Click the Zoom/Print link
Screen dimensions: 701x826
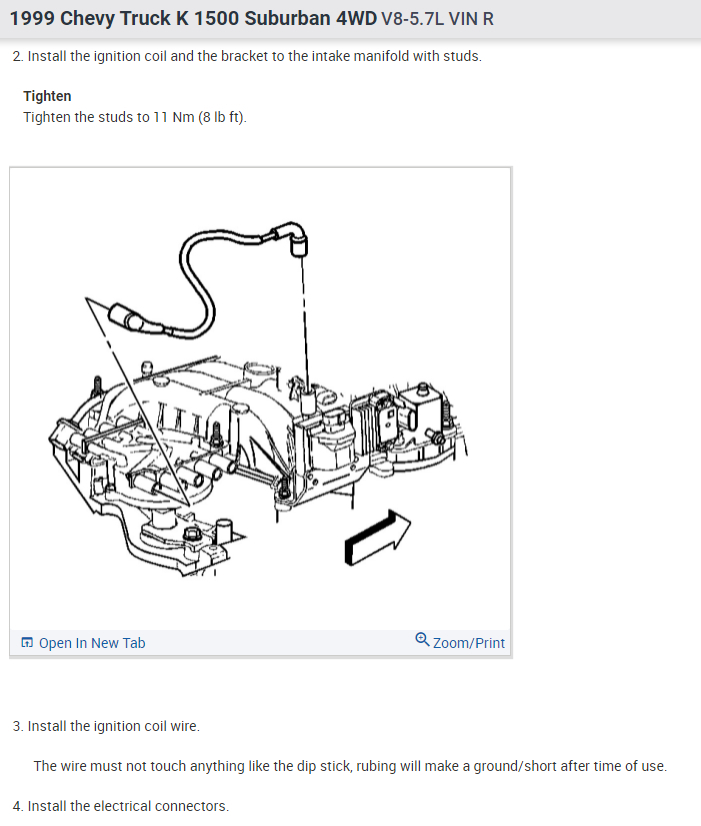pos(468,643)
